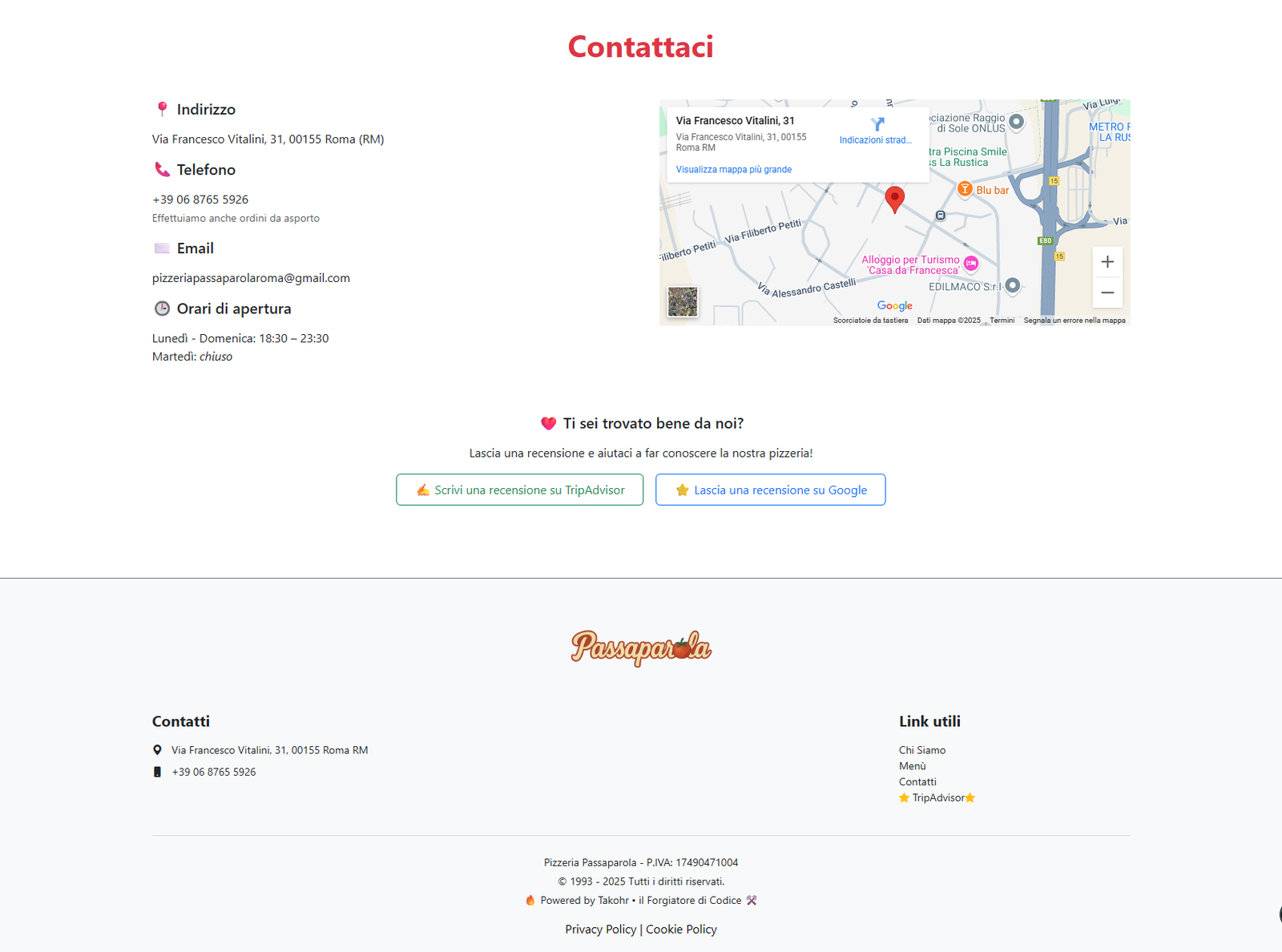The height and width of the screenshot is (952, 1282).
Task: Select 'Chi Siamo' under Link utili
Action: pyautogui.click(x=921, y=750)
